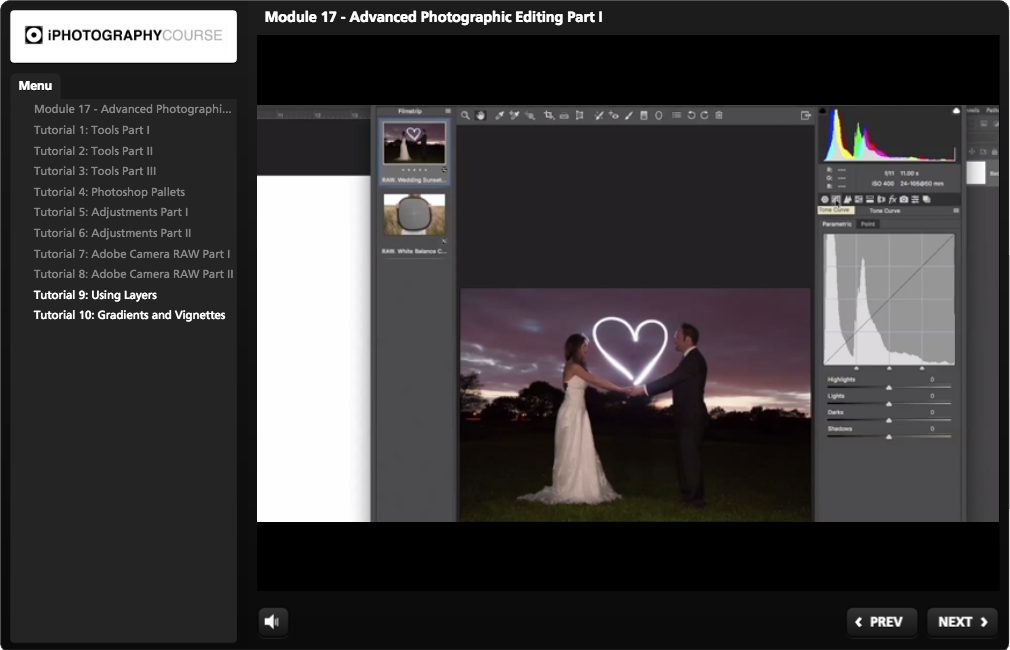
Task: Select the Zoom tool in Camera Raw
Action: click(x=465, y=115)
